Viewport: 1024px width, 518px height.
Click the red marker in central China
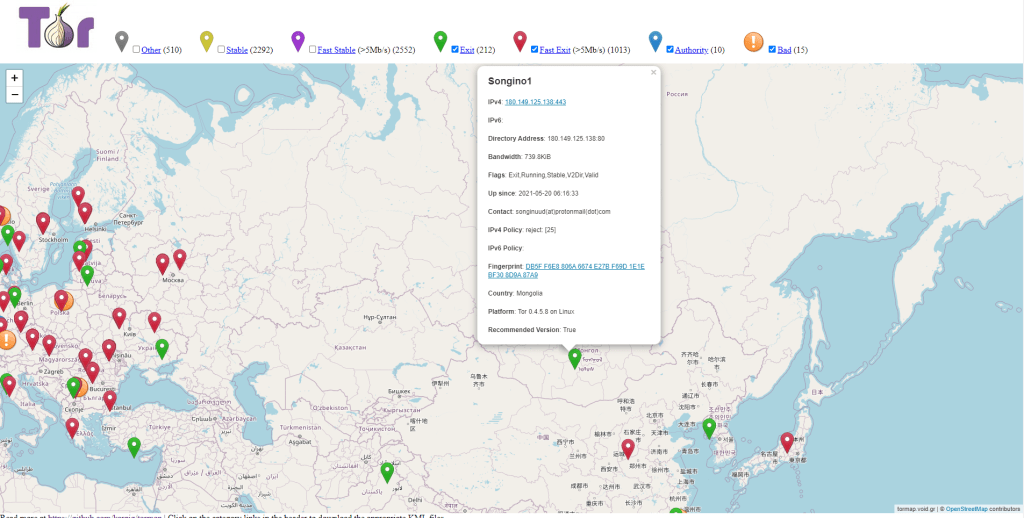[x=628, y=448]
